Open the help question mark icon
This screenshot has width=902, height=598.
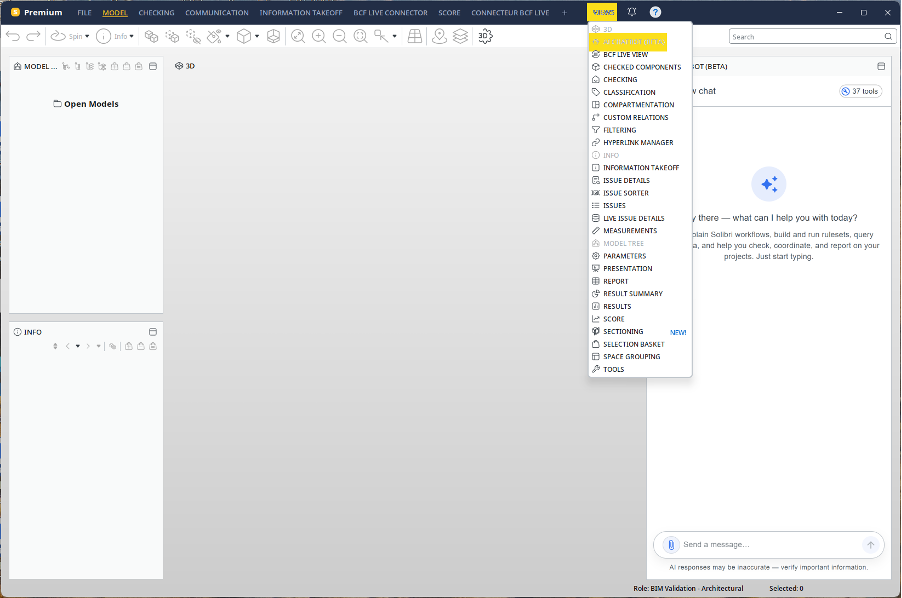655,12
